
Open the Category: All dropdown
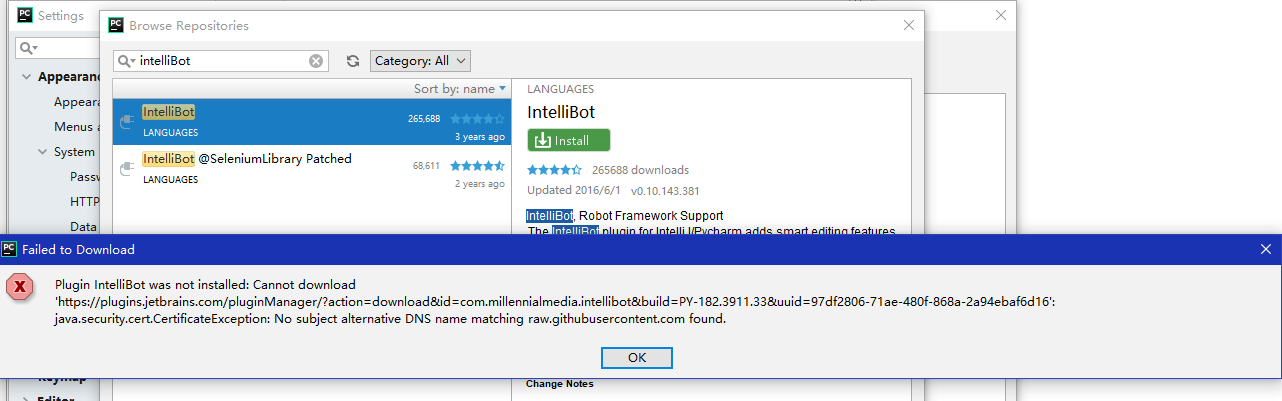420,61
